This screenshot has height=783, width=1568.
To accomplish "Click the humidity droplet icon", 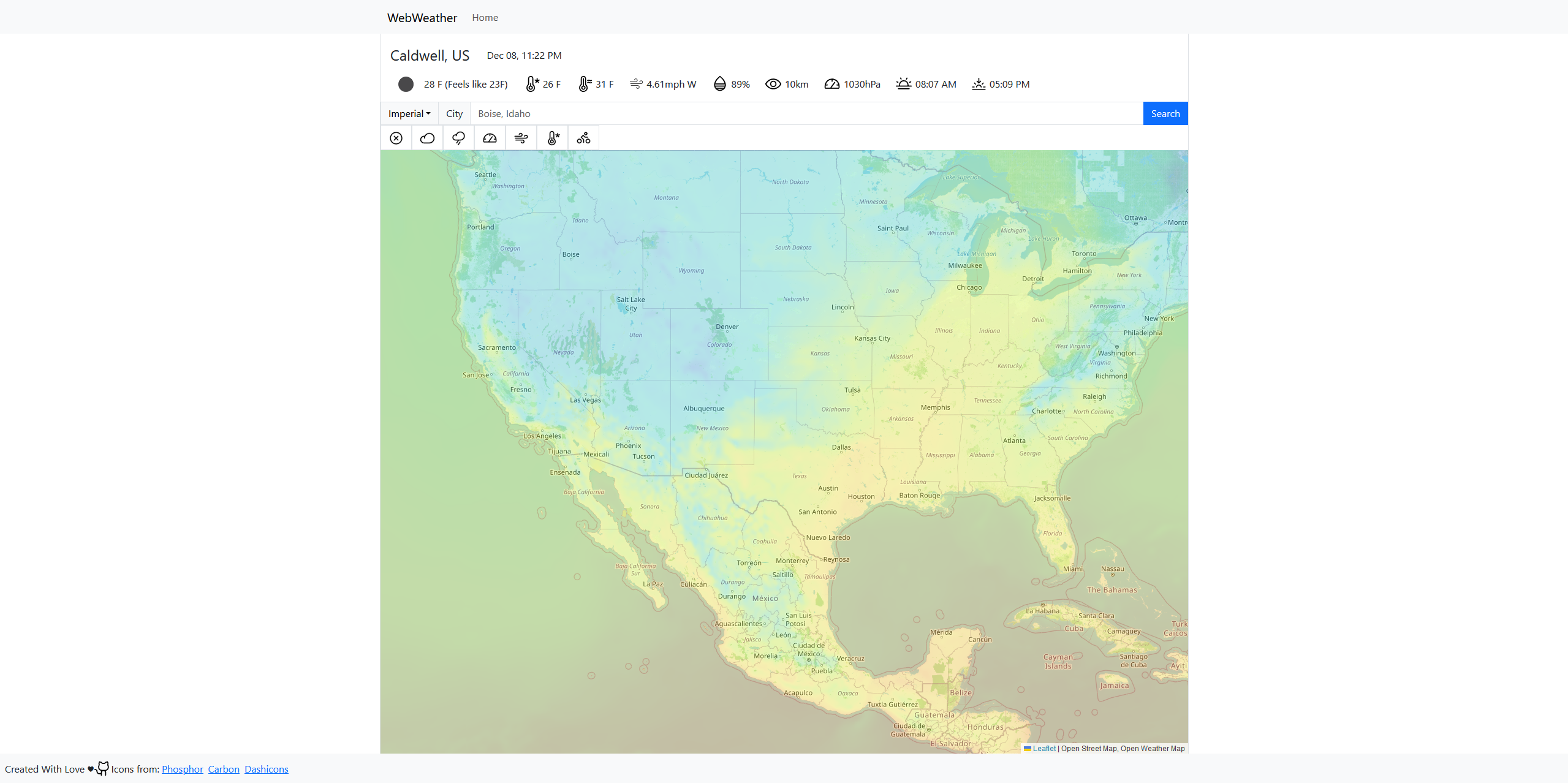I will pyautogui.click(x=720, y=84).
